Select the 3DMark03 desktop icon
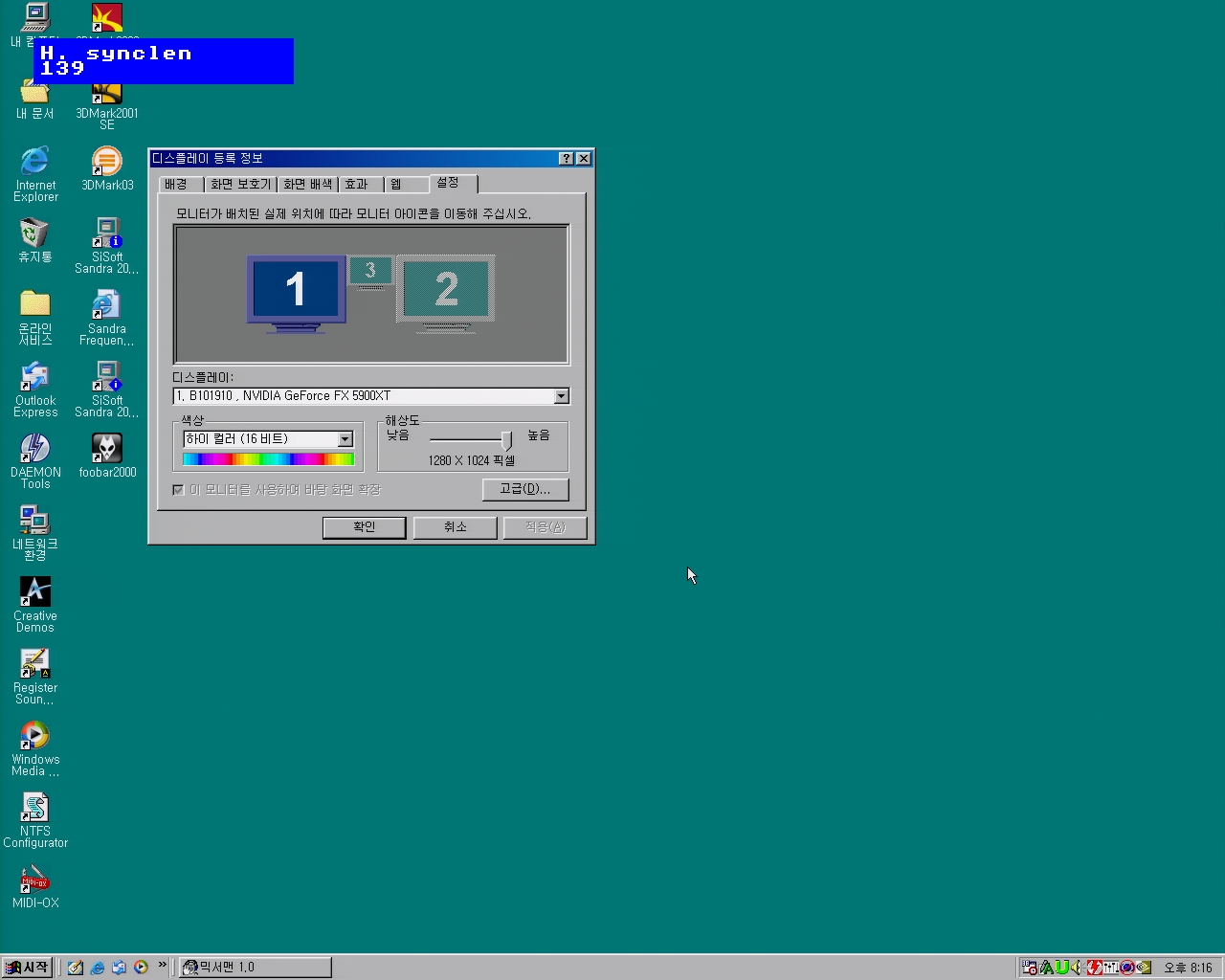Screen dimensions: 1225x980 click(107, 168)
